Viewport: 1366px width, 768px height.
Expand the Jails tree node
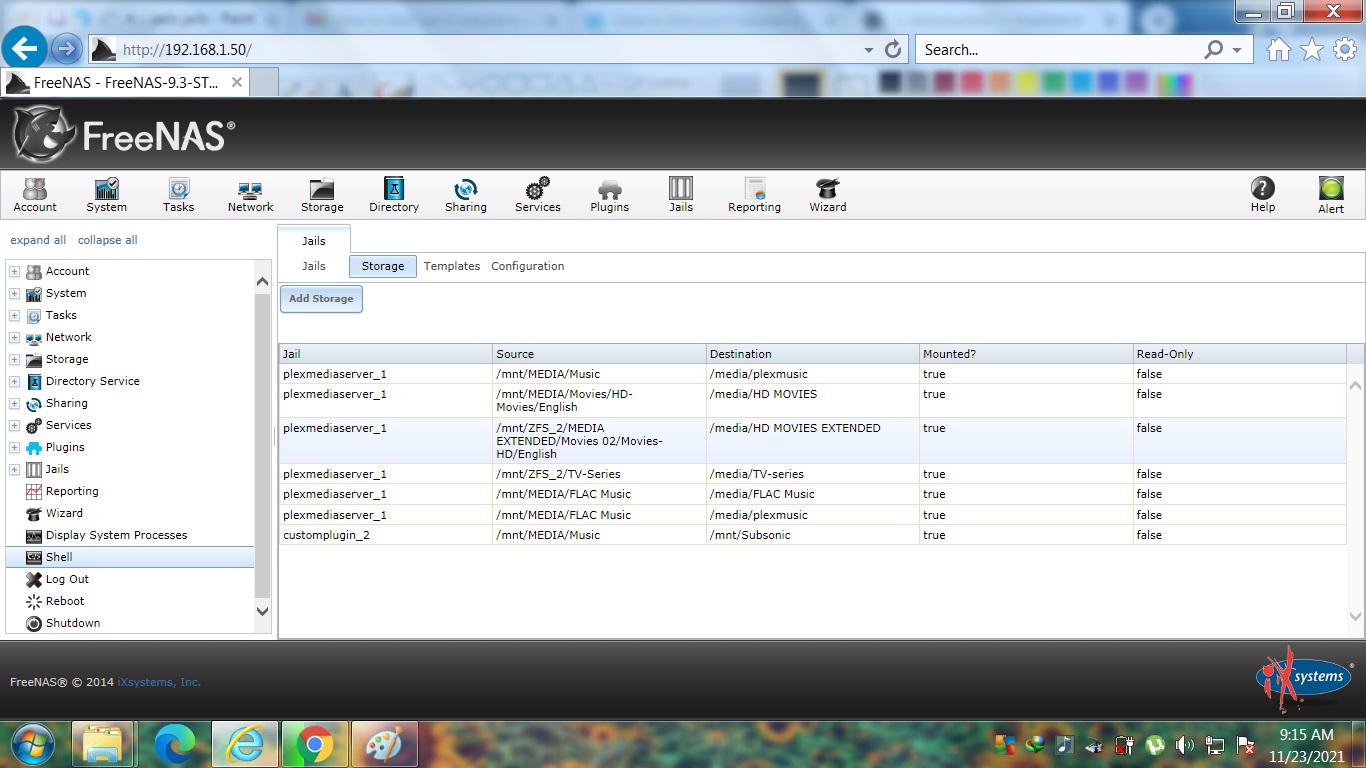[x=14, y=469]
